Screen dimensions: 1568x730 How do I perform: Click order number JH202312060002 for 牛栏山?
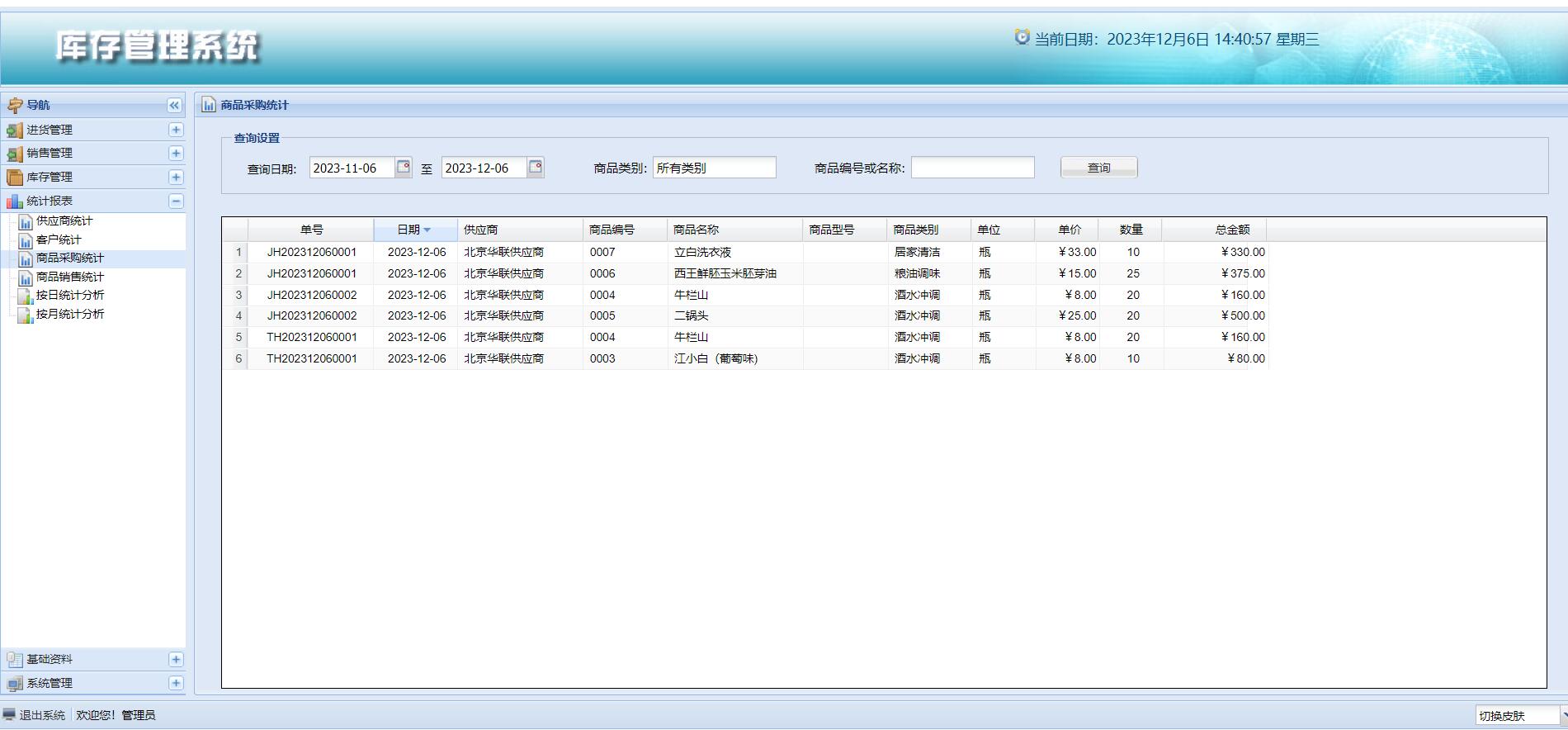coord(312,295)
